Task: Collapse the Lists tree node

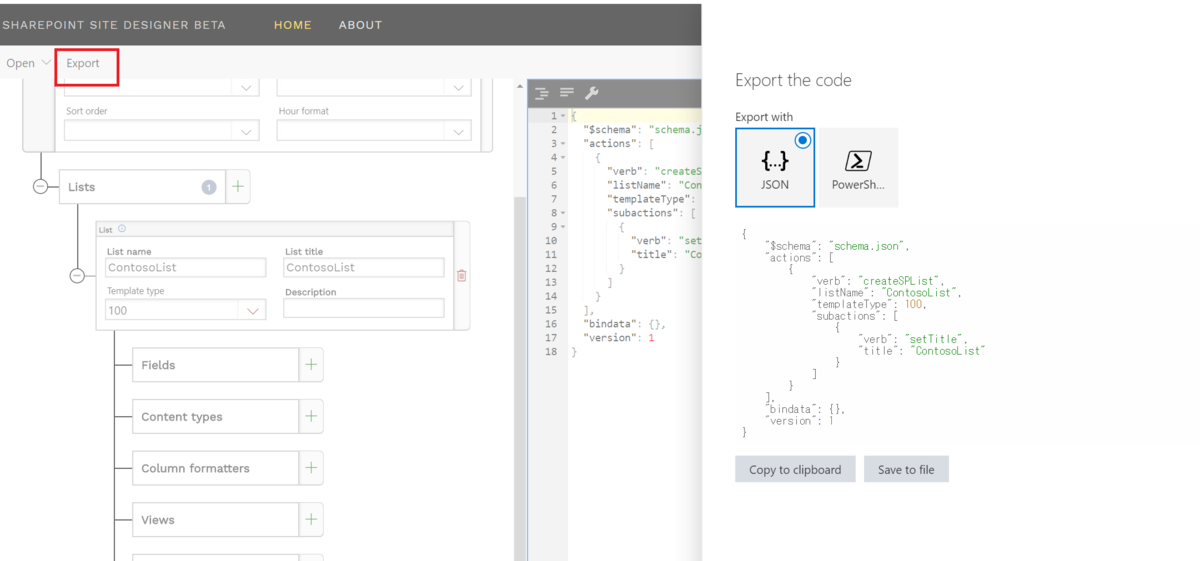Action: point(40,186)
